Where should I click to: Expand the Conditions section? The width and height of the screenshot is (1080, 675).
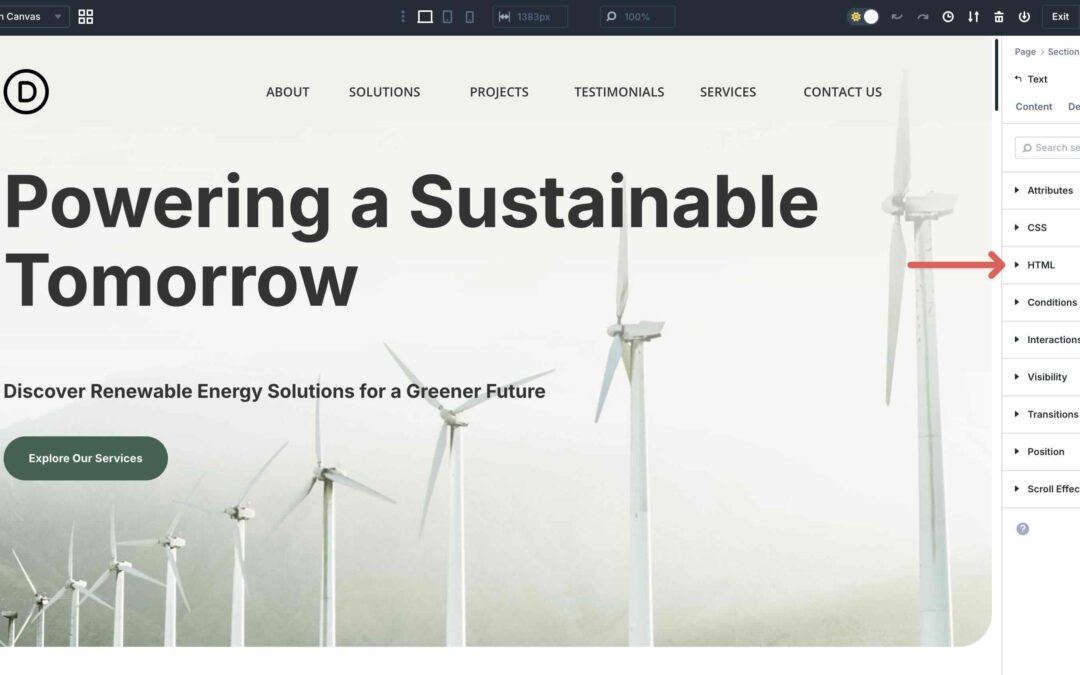click(1046, 302)
